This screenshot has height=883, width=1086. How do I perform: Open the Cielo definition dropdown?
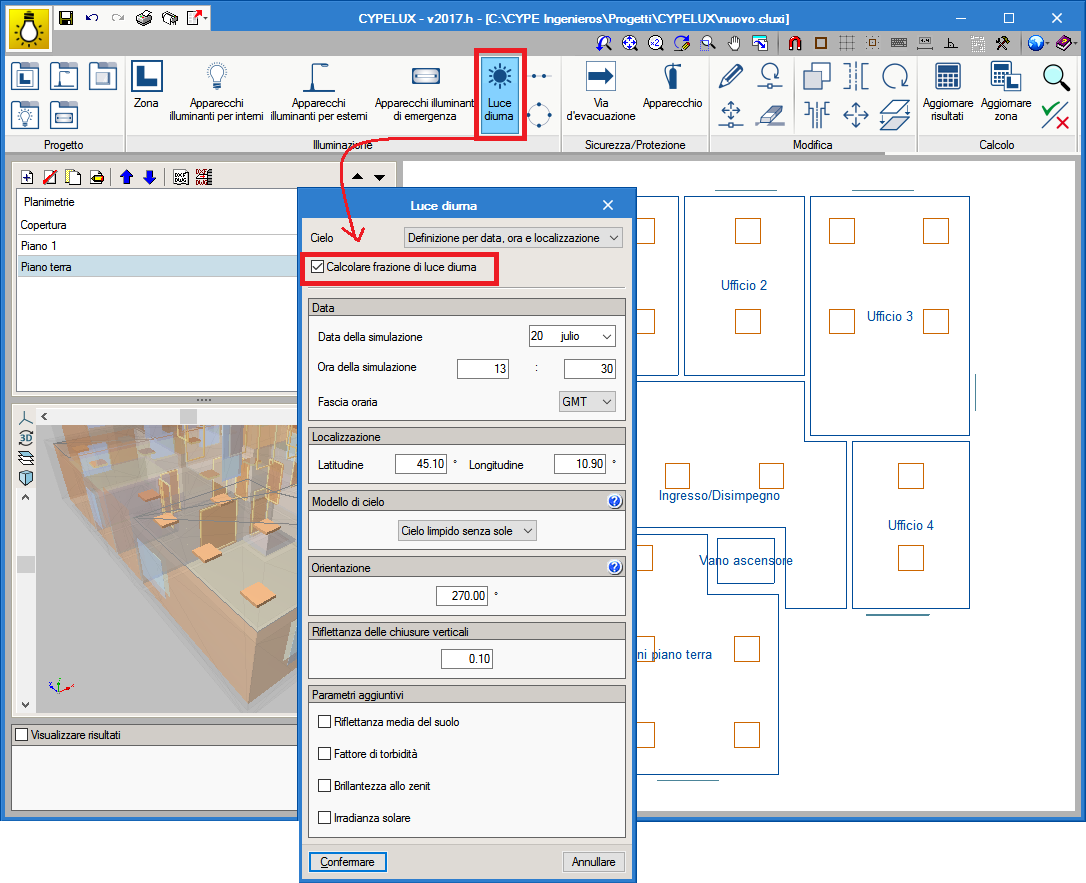click(513, 238)
